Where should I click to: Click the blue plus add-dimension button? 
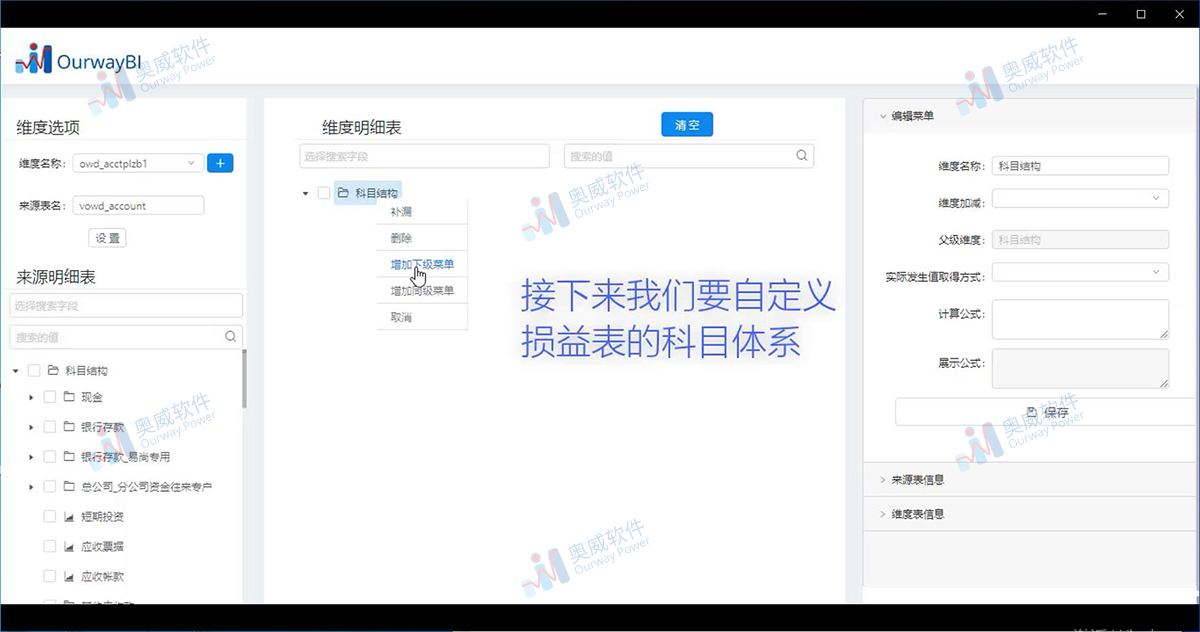[220, 163]
